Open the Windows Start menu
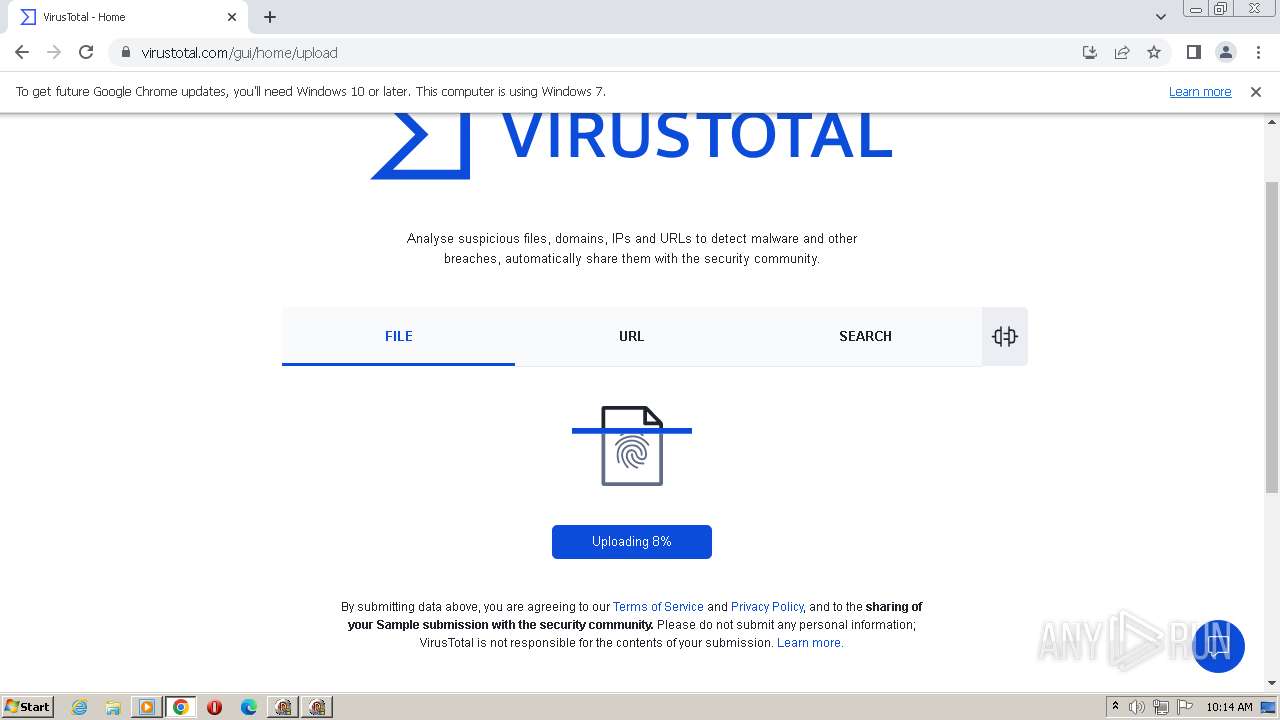 click(28, 707)
